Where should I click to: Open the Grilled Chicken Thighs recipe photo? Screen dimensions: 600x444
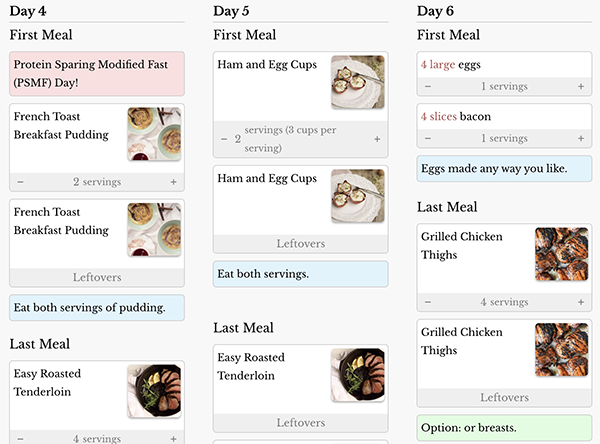click(562, 255)
